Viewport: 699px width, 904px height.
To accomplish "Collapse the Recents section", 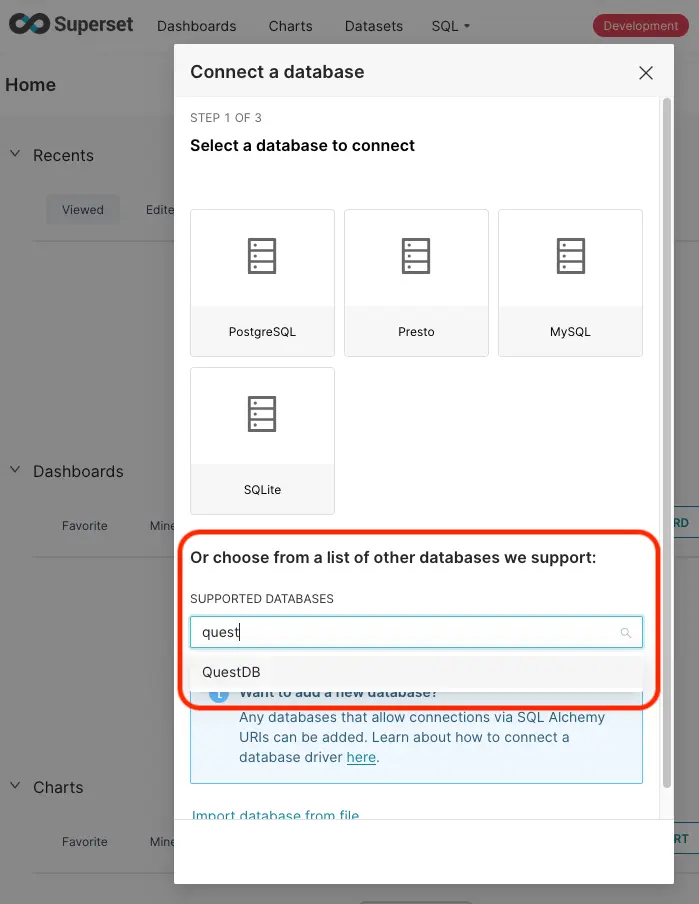I will point(14,155).
